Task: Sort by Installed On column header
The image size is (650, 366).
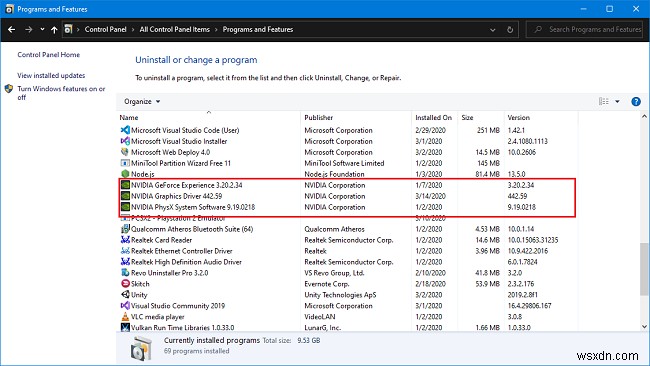Action: click(434, 118)
